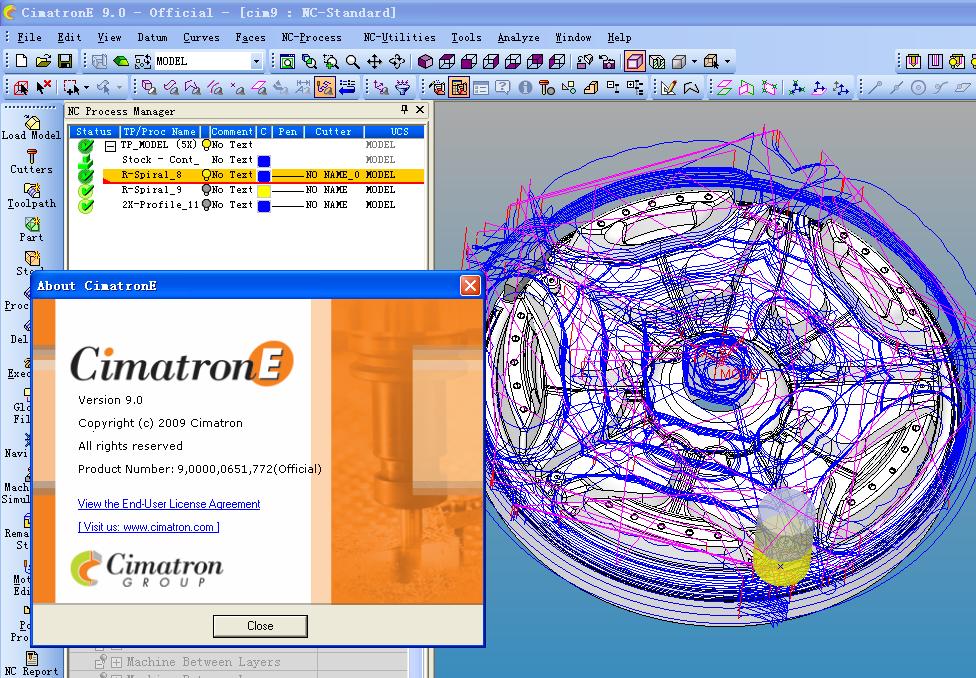This screenshot has width=976, height=678.
Task: Toggle the highlighted NC table toolbar button
Action: coord(459,87)
